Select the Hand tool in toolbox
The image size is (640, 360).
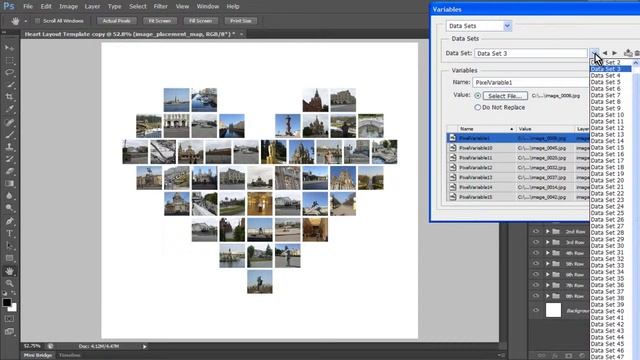click(x=9, y=271)
